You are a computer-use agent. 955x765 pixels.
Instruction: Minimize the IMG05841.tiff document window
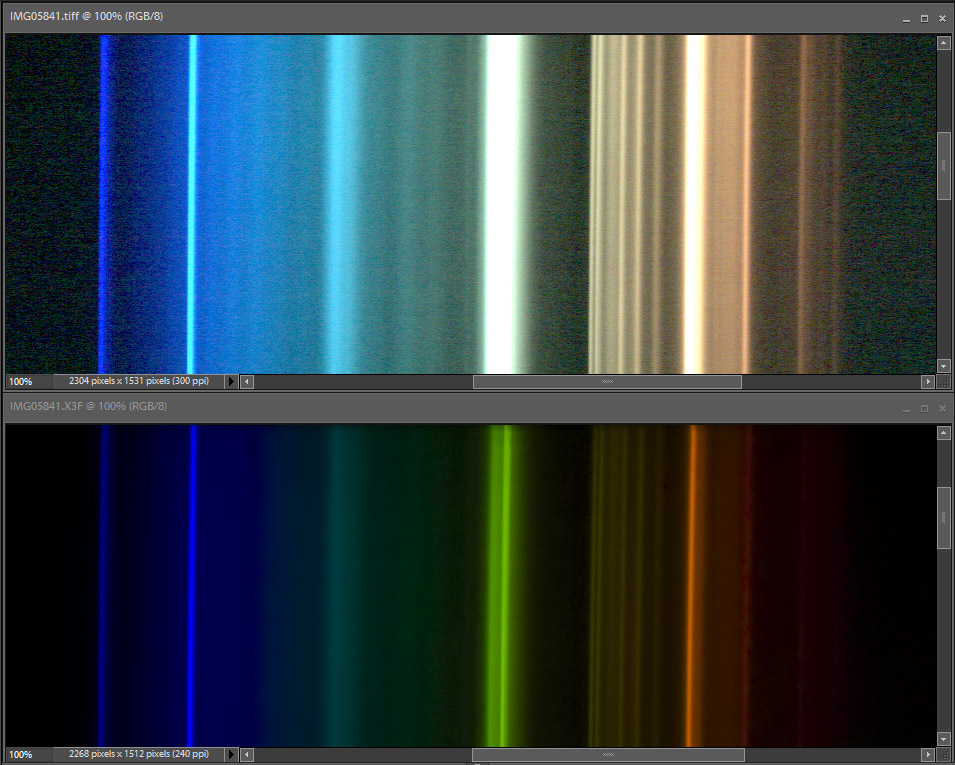click(x=906, y=19)
